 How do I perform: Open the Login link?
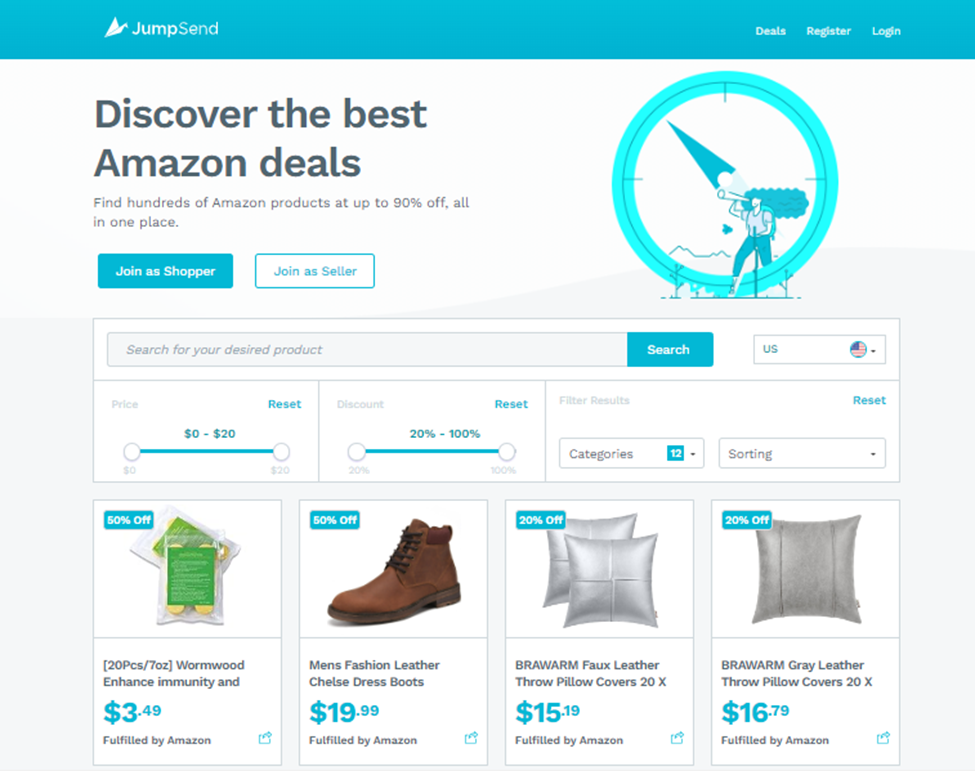click(886, 31)
